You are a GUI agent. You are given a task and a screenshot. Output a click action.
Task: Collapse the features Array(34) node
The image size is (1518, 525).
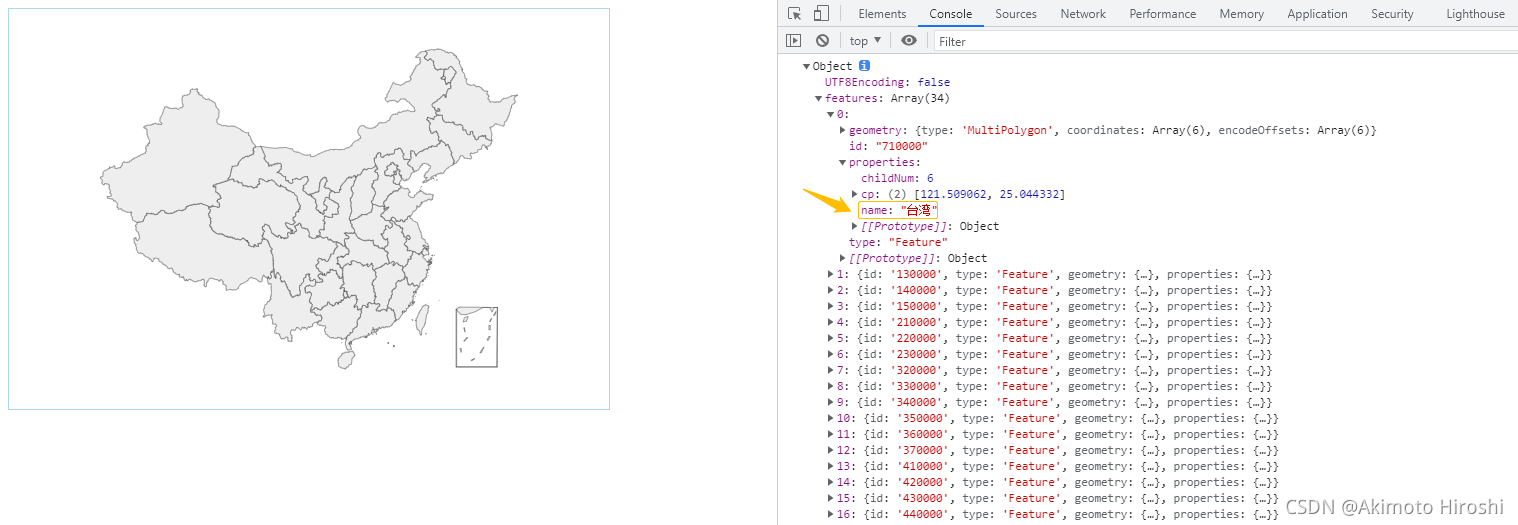click(x=819, y=98)
